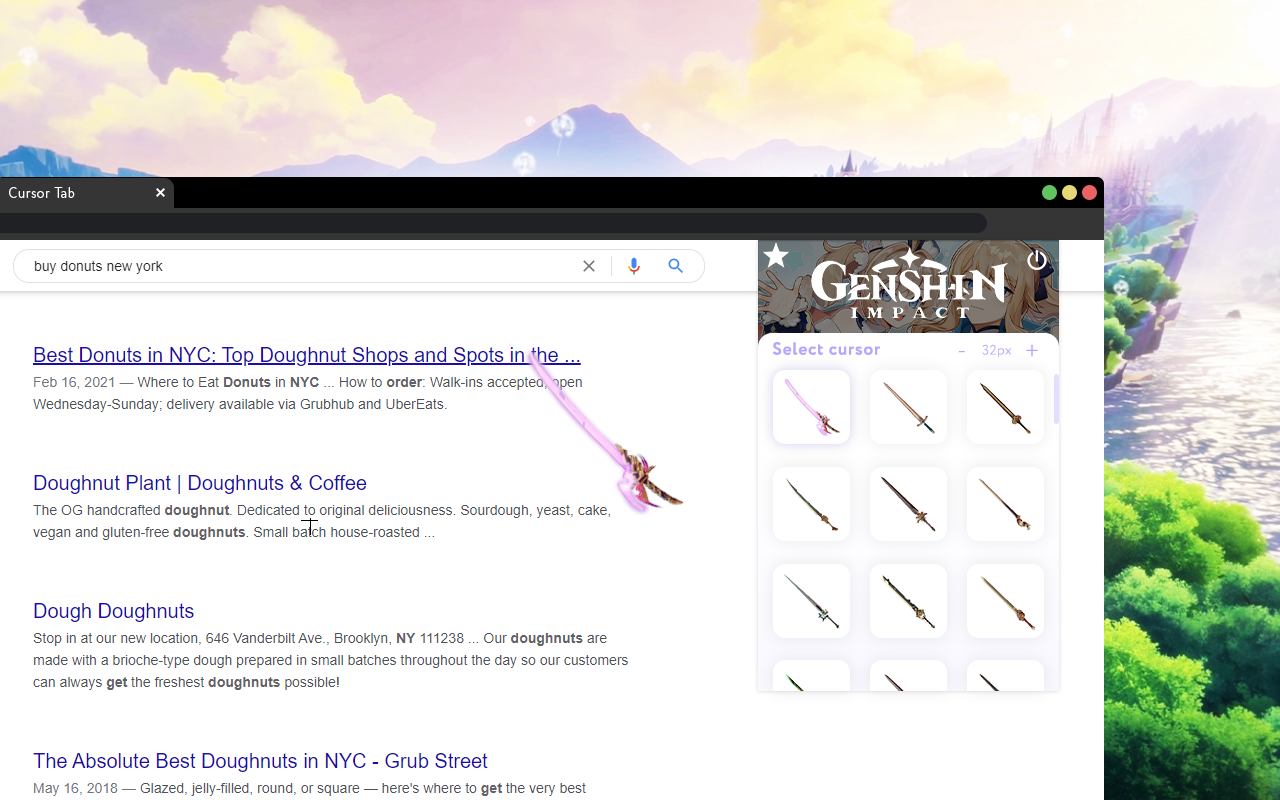Click the green window control button

click(x=1049, y=192)
